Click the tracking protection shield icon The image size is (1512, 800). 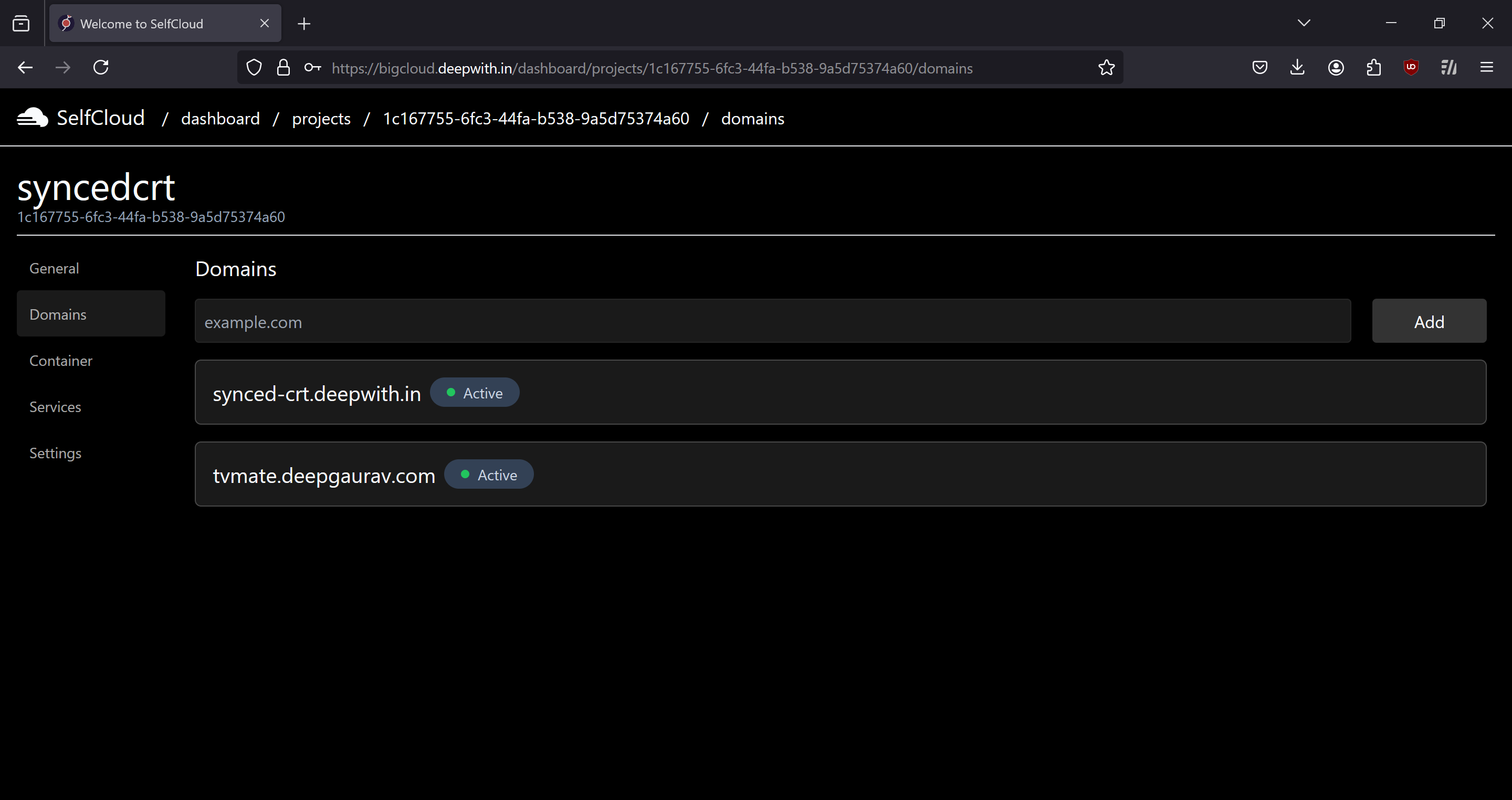tap(254, 67)
